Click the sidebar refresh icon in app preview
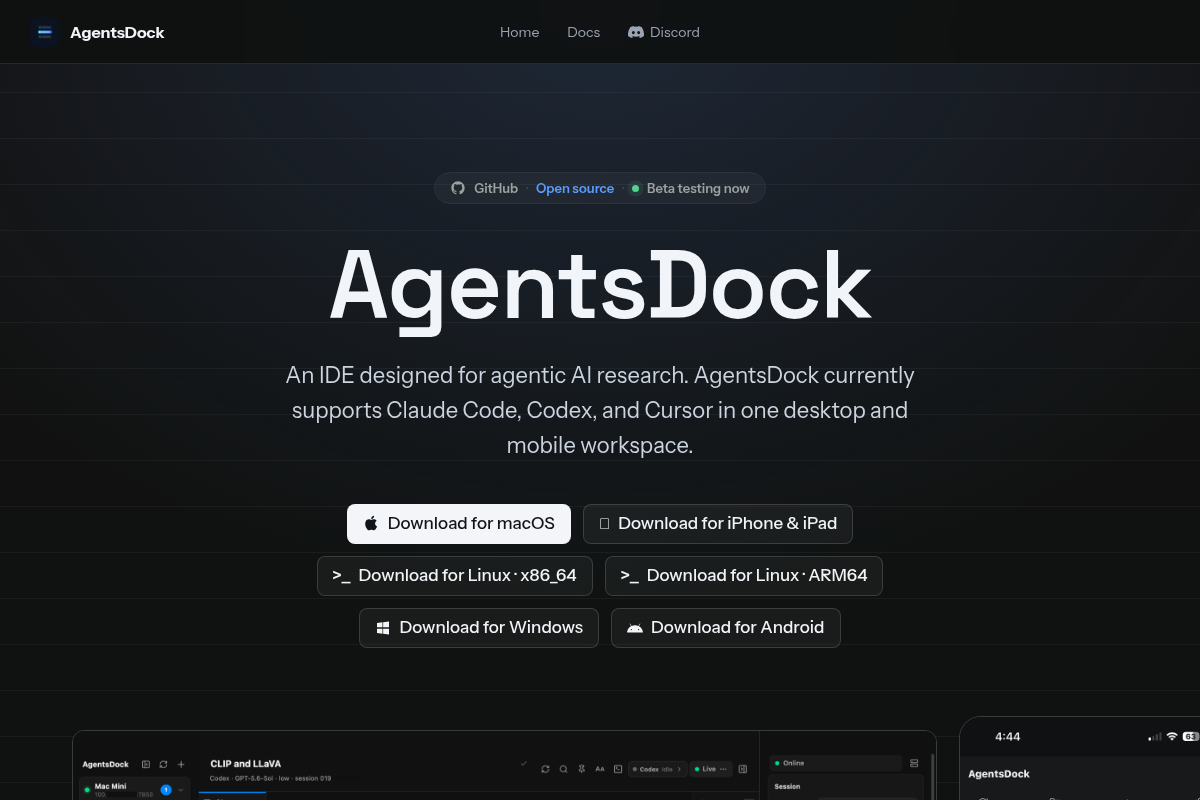The width and height of the screenshot is (1200, 800). 163,764
